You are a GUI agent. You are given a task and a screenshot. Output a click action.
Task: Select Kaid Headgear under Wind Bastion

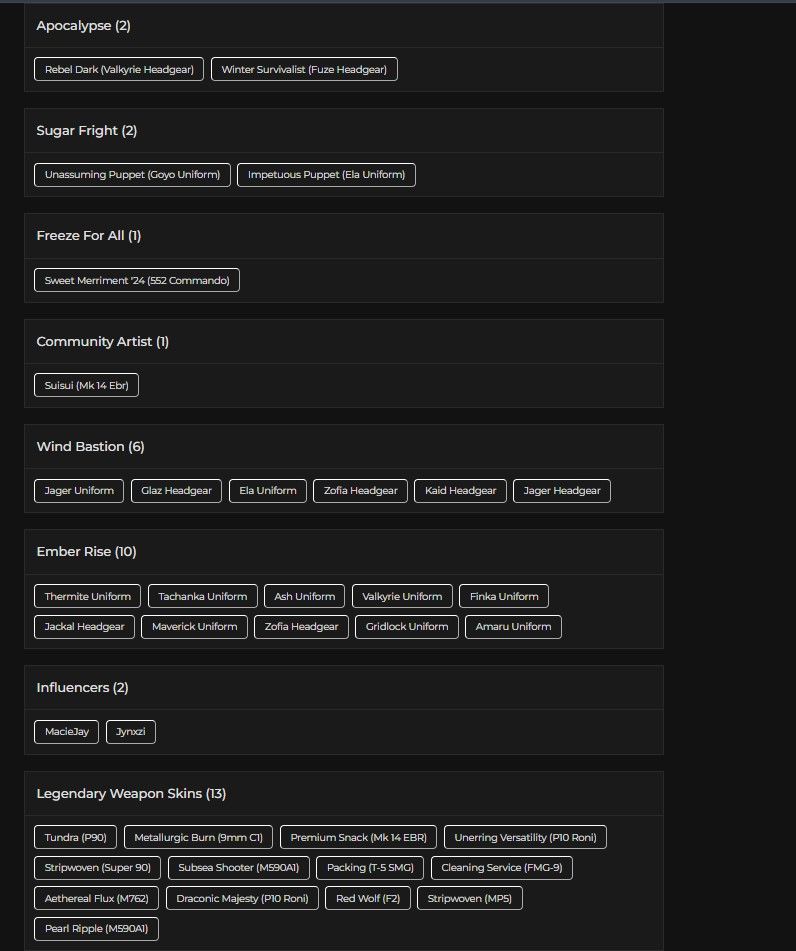(x=460, y=491)
